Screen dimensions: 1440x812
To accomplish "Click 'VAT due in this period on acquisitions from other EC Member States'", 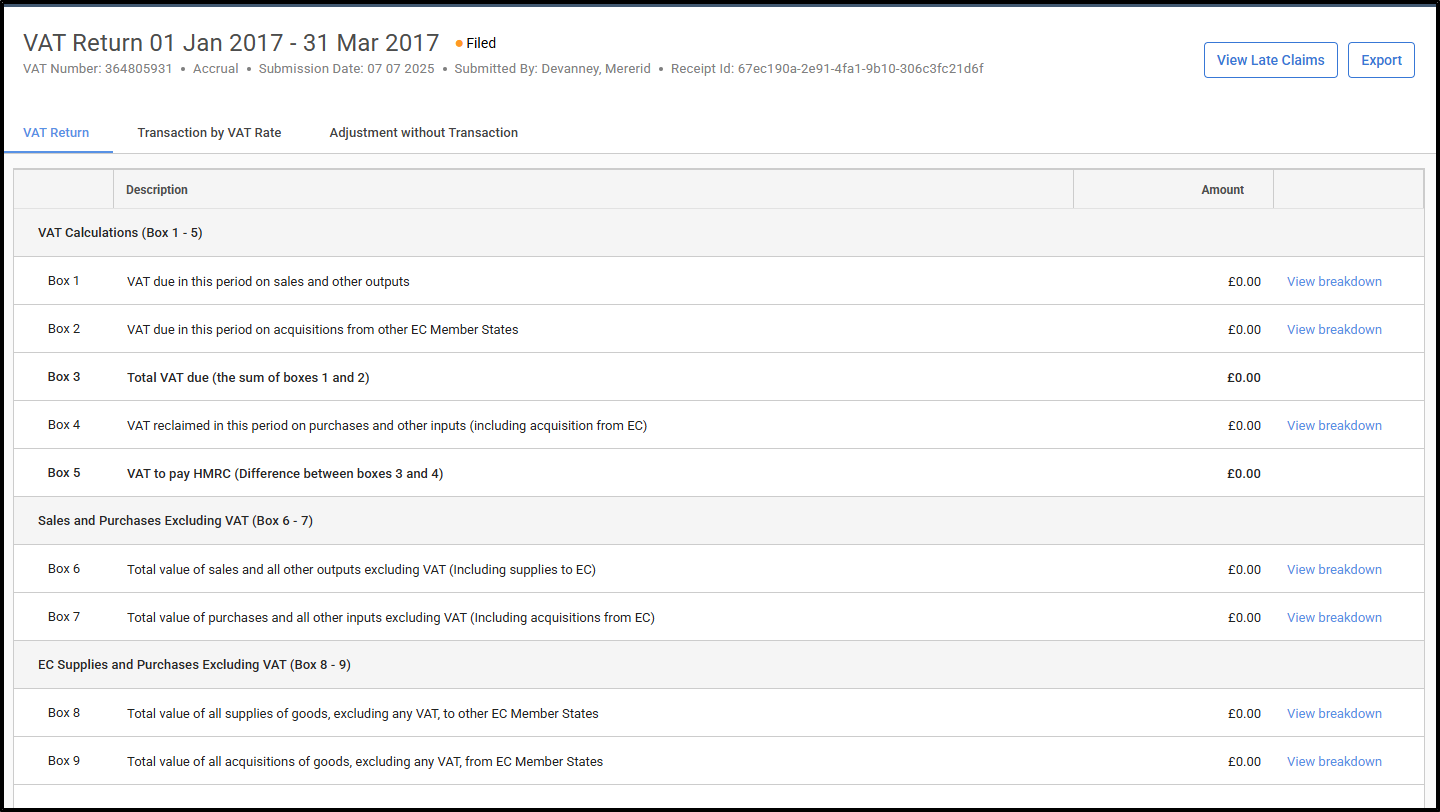I will point(323,329).
